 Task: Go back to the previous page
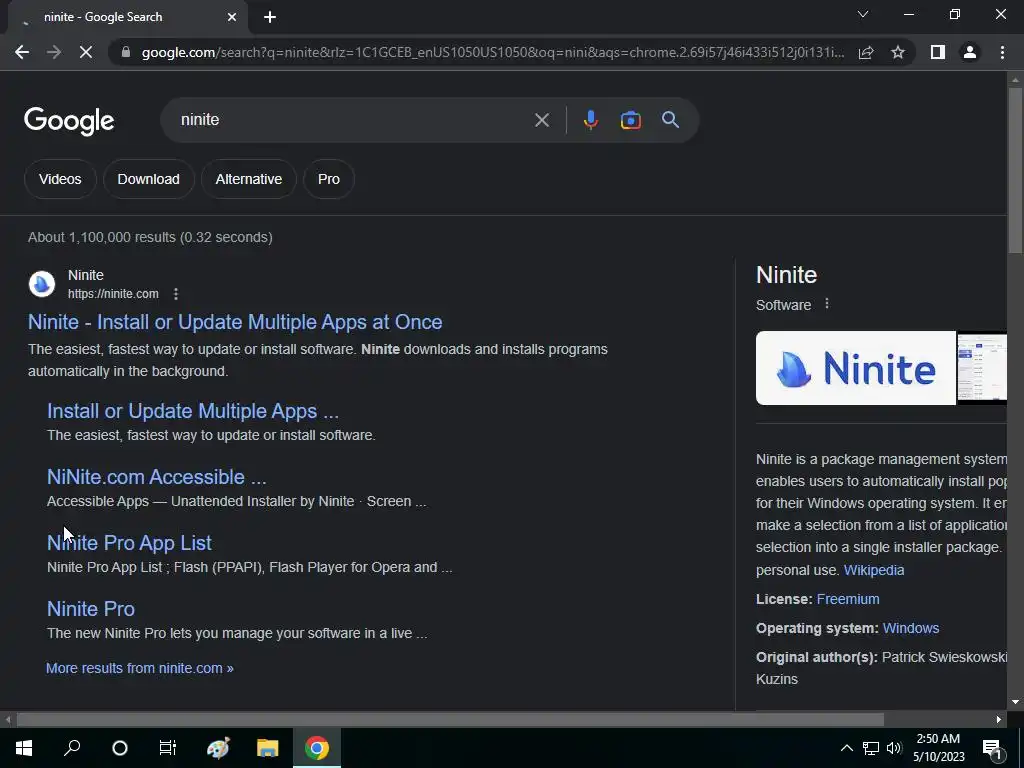click(22, 52)
